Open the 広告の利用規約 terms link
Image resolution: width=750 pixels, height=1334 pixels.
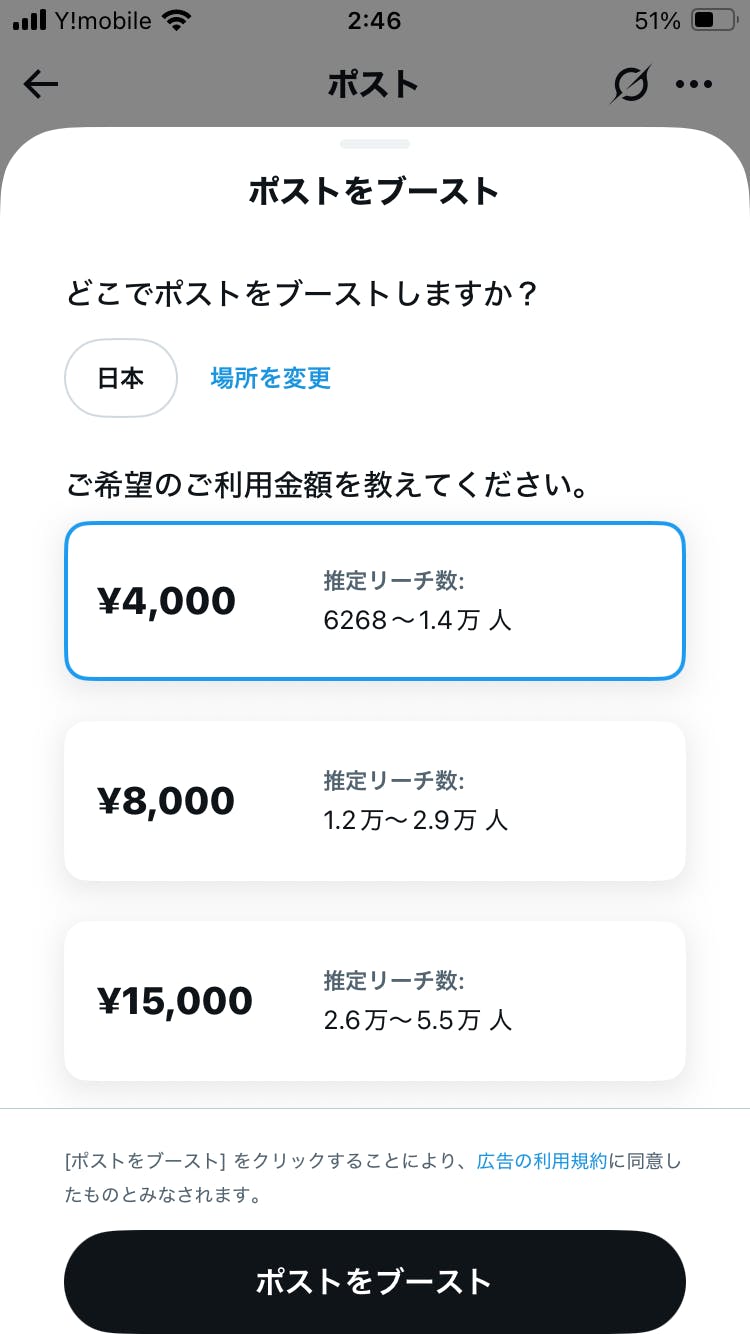542,1161
